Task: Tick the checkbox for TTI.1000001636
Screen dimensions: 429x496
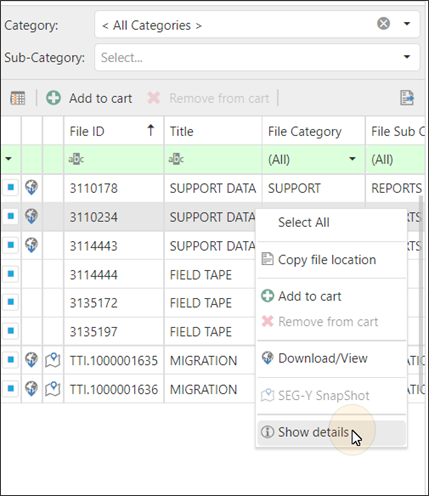Action: click(x=11, y=388)
